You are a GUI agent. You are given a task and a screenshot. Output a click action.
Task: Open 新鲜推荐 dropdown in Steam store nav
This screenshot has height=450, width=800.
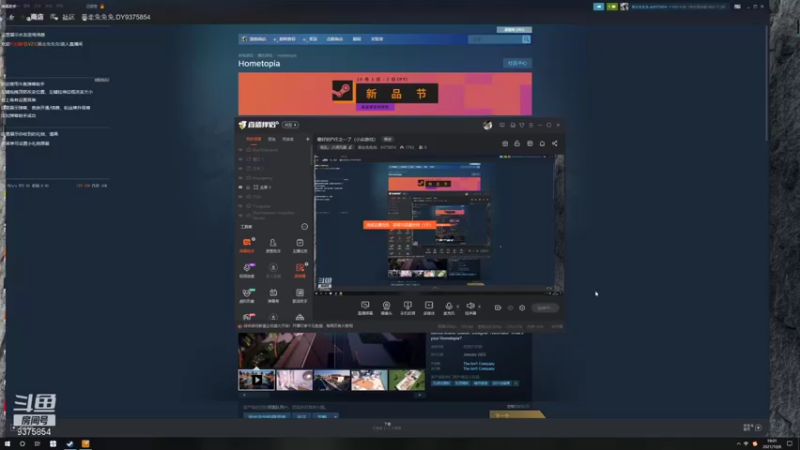point(286,39)
